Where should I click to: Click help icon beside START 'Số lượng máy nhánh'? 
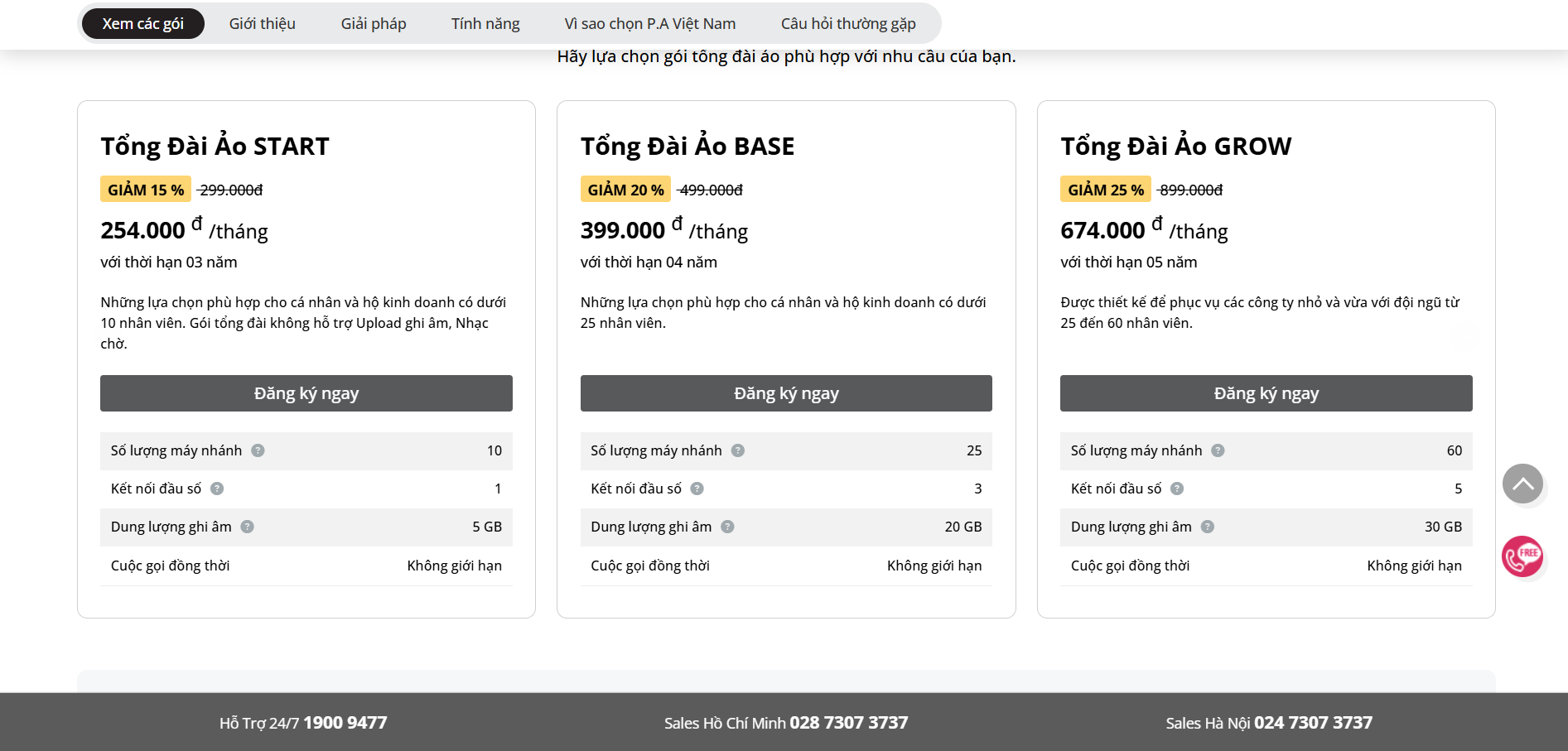click(258, 450)
